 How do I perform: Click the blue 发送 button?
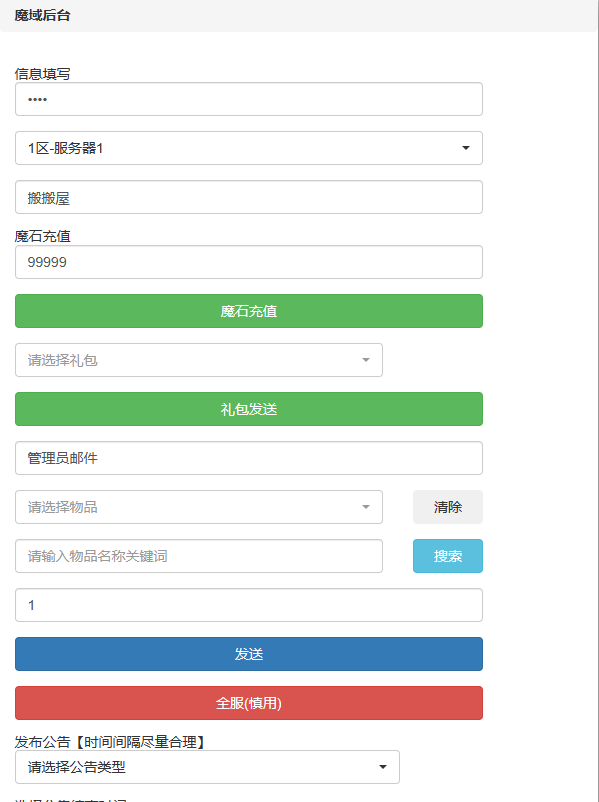[x=249, y=654]
